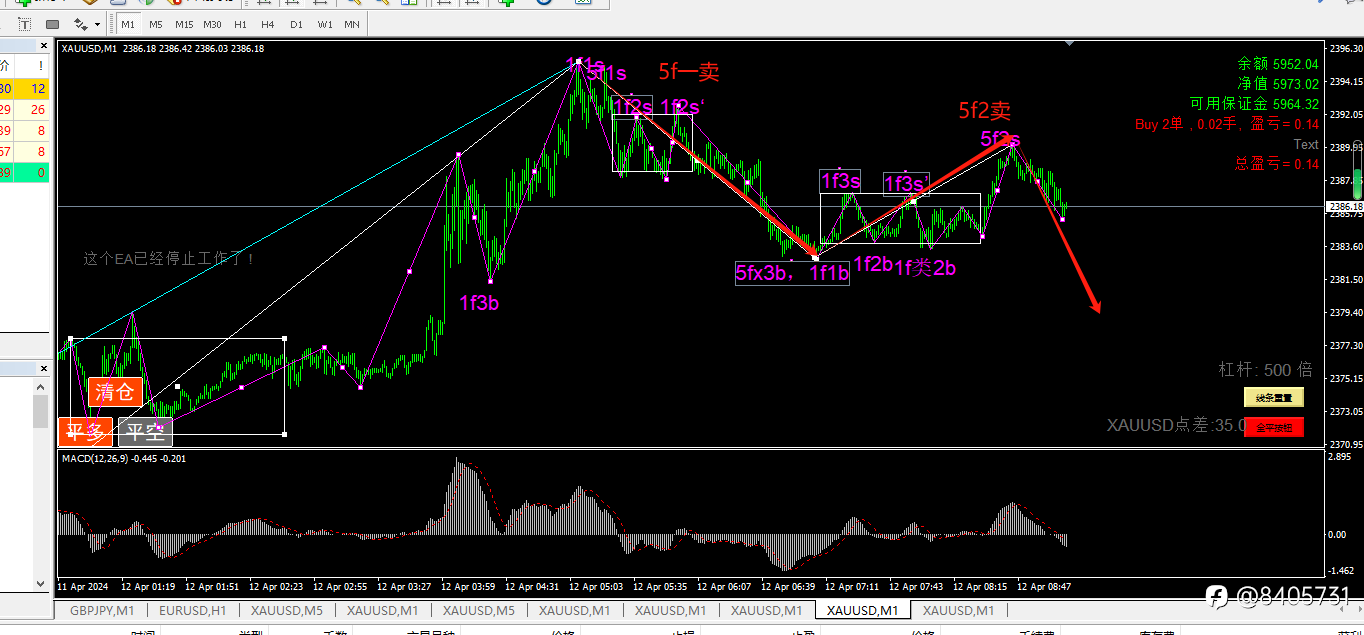Viewport: 1364px width, 635px height.
Task: Click the 可用保证金 5964.32 text
Action: tap(1254, 103)
